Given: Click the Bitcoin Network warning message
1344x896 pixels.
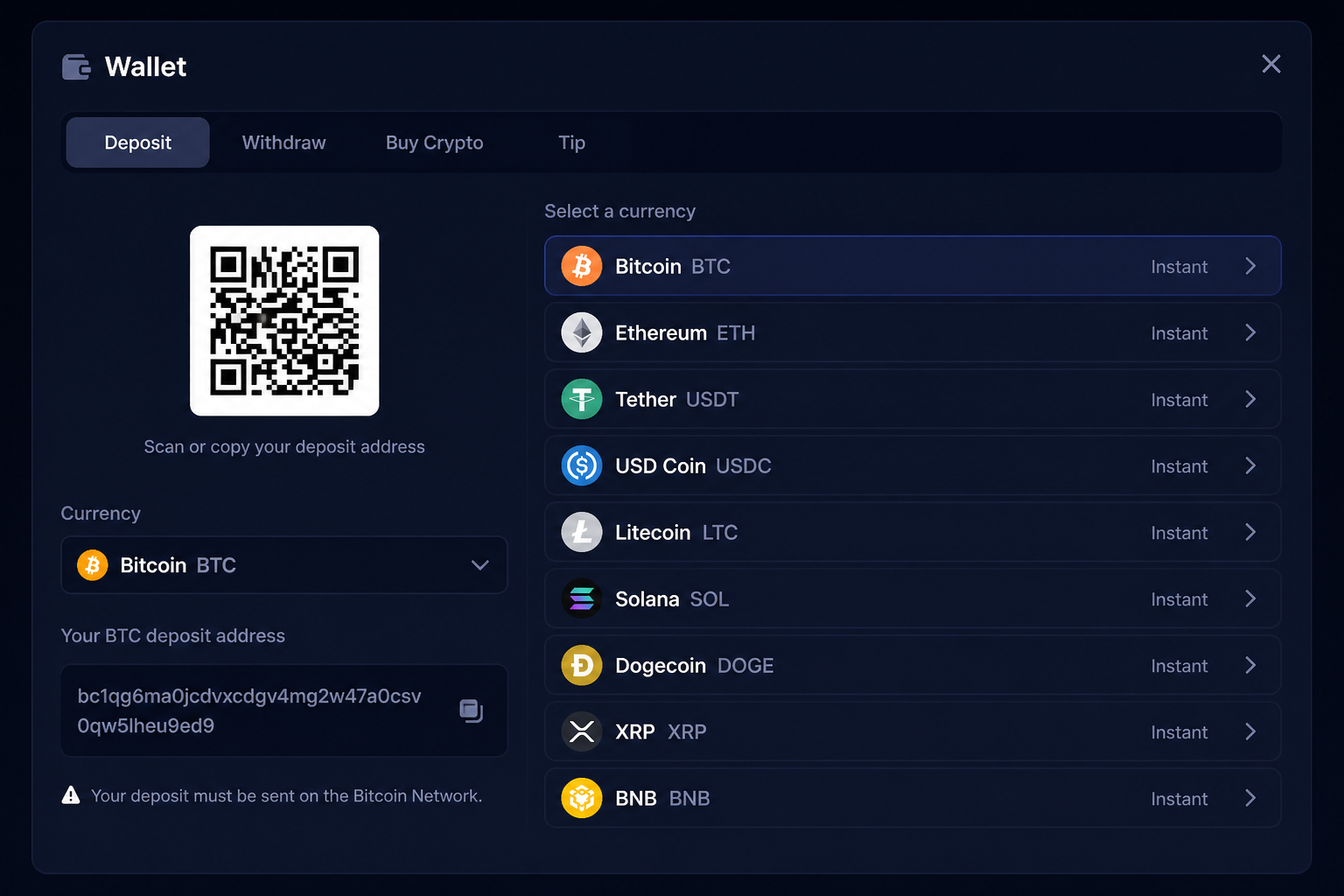Looking at the screenshot, I should click(x=286, y=795).
